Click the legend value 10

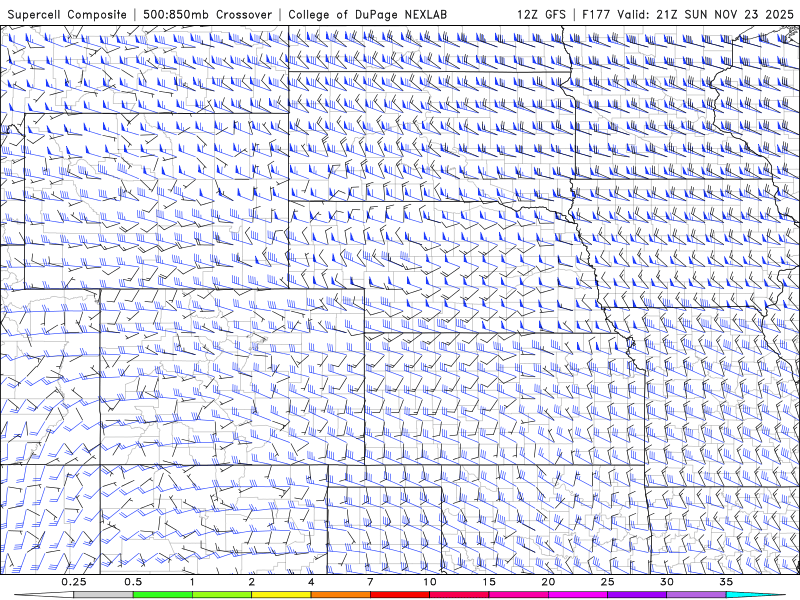tap(430, 582)
